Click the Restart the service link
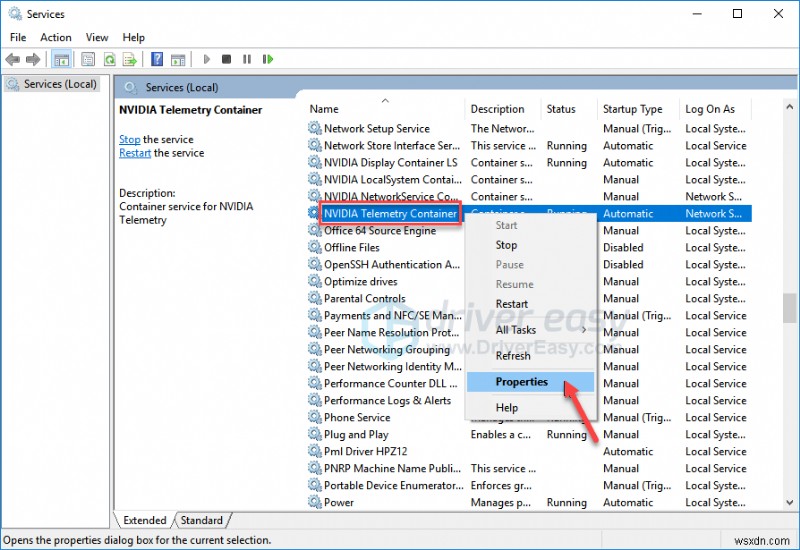The width and height of the screenshot is (800, 550). 135,153
